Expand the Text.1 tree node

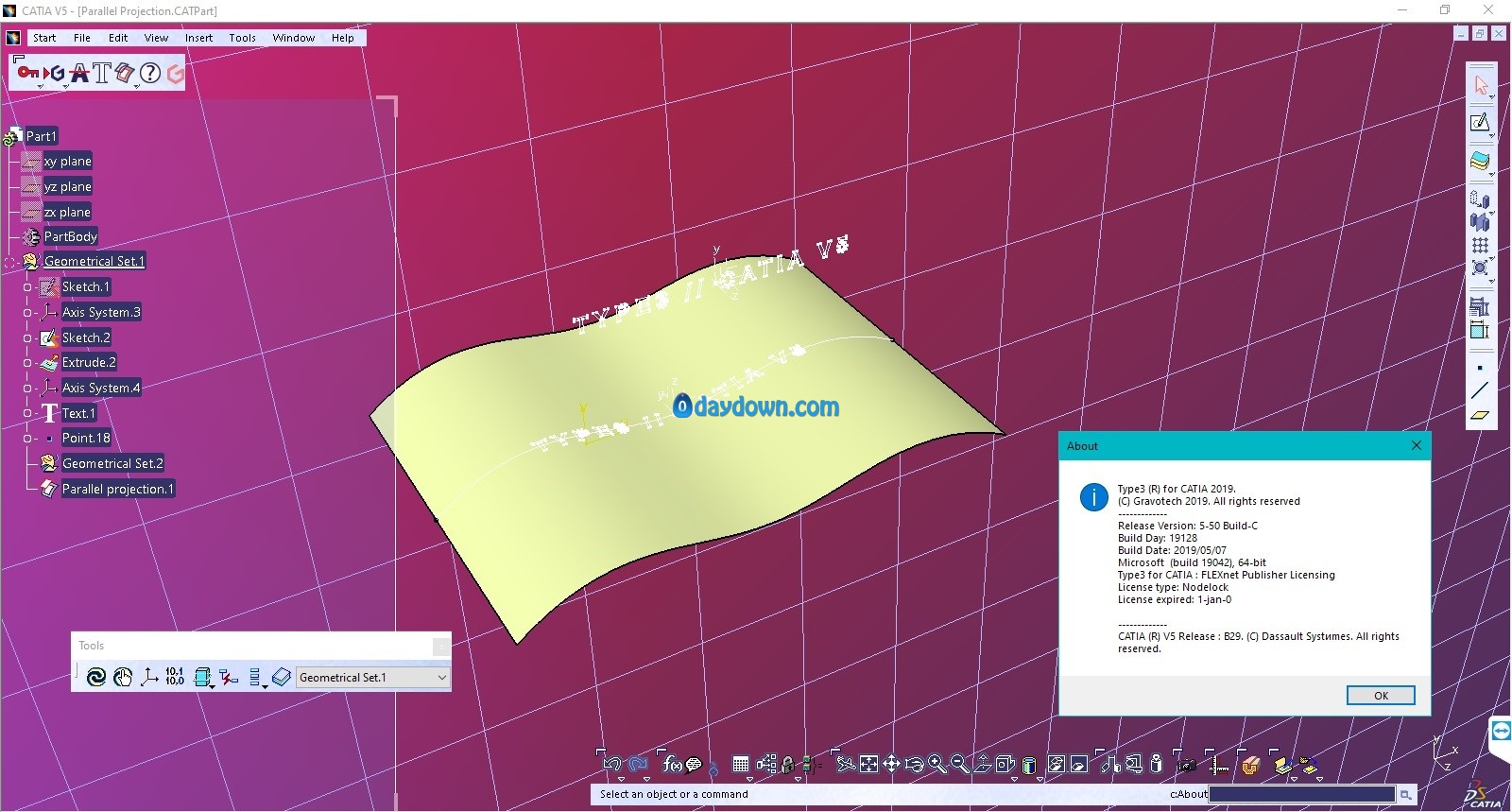tap(27, 414)
